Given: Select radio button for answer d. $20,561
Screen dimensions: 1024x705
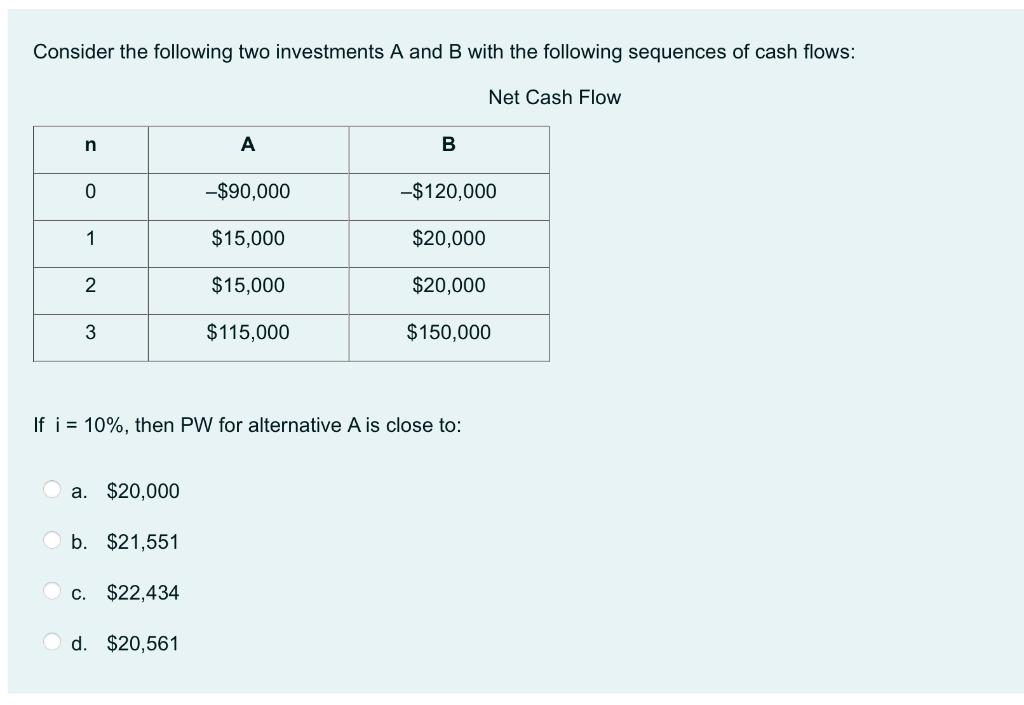Looking at the screenshot, I should pos(51,644).
